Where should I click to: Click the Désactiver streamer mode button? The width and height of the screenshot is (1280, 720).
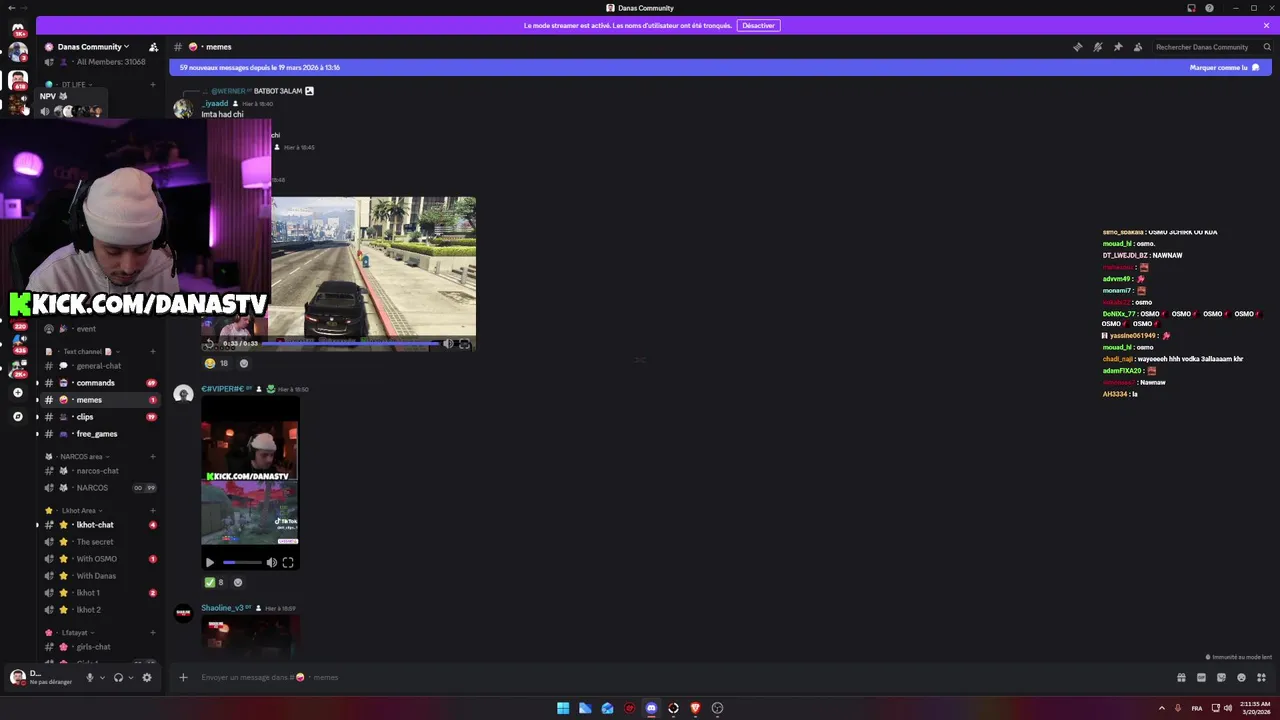(758, 25)
